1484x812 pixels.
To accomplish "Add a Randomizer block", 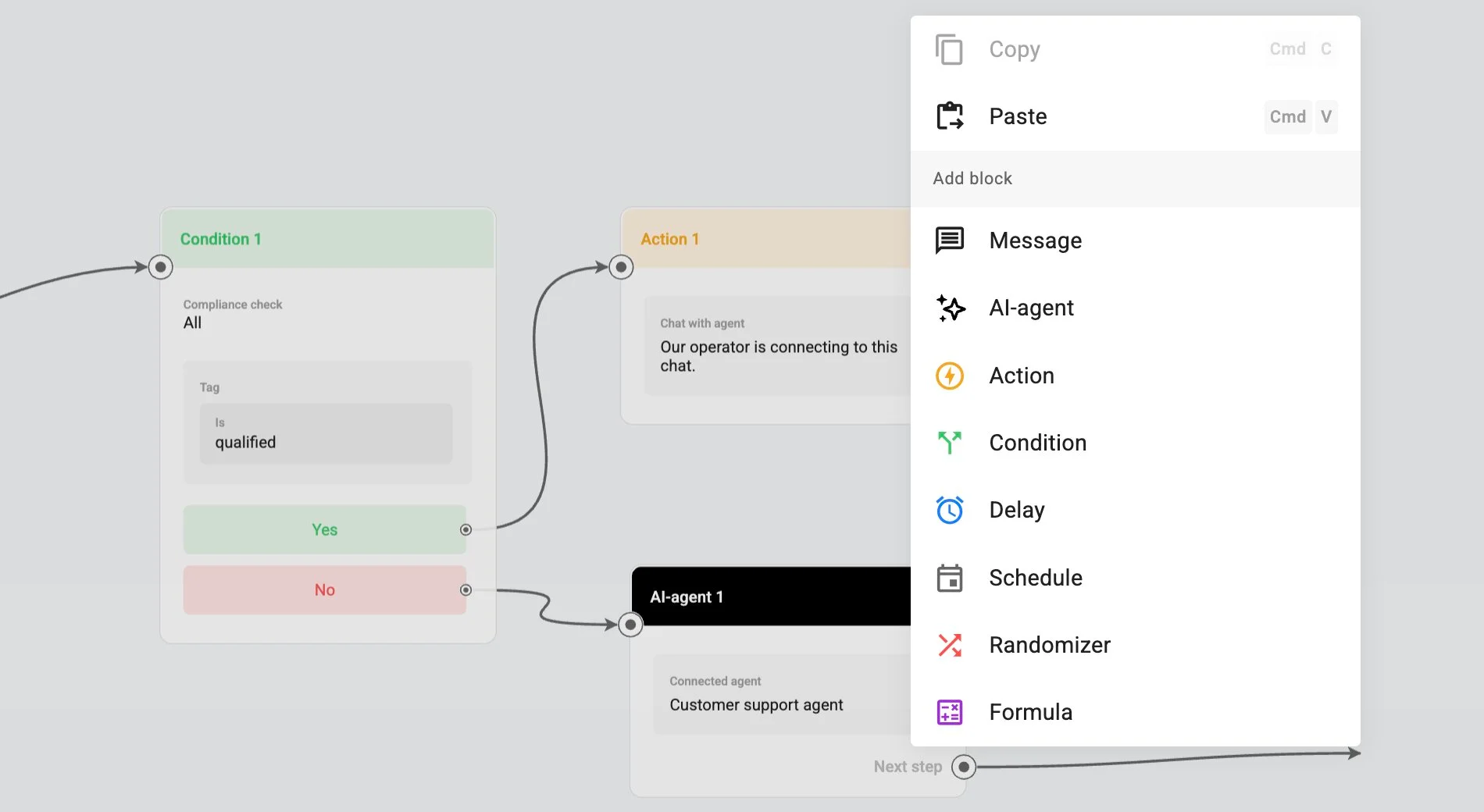I will tap(1136, 645).
